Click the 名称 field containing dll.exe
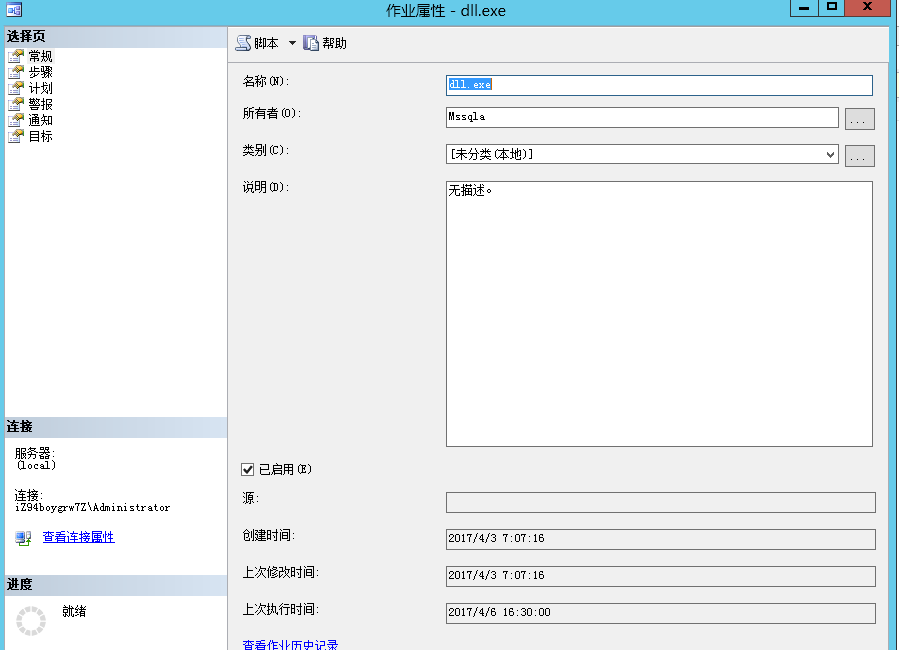 point(659,85)
